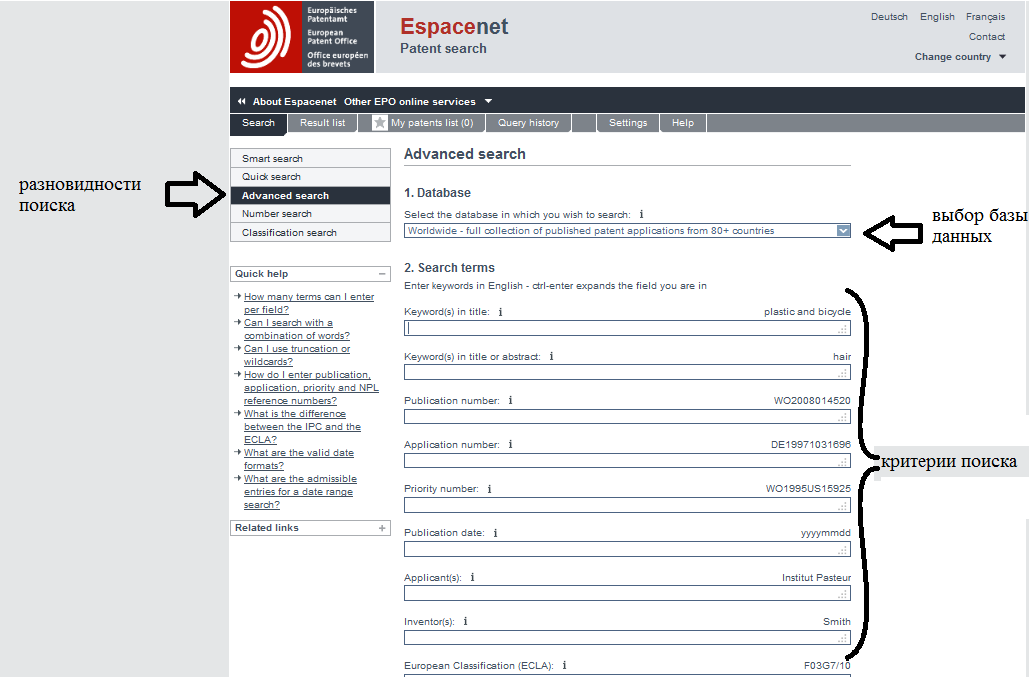Focus the Applicant(s) input field
This screenshot has width=1029, height=677.
[x=627, y=593]
